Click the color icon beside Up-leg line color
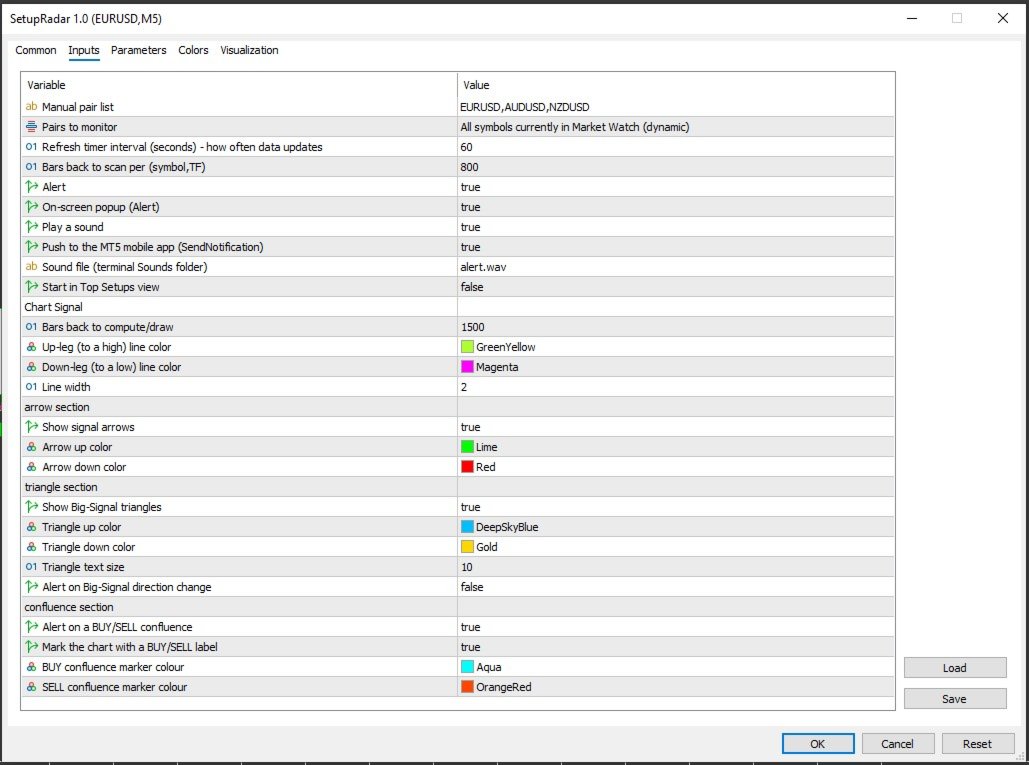Viewport: 1029px width, 765px height. pos(31,347)
